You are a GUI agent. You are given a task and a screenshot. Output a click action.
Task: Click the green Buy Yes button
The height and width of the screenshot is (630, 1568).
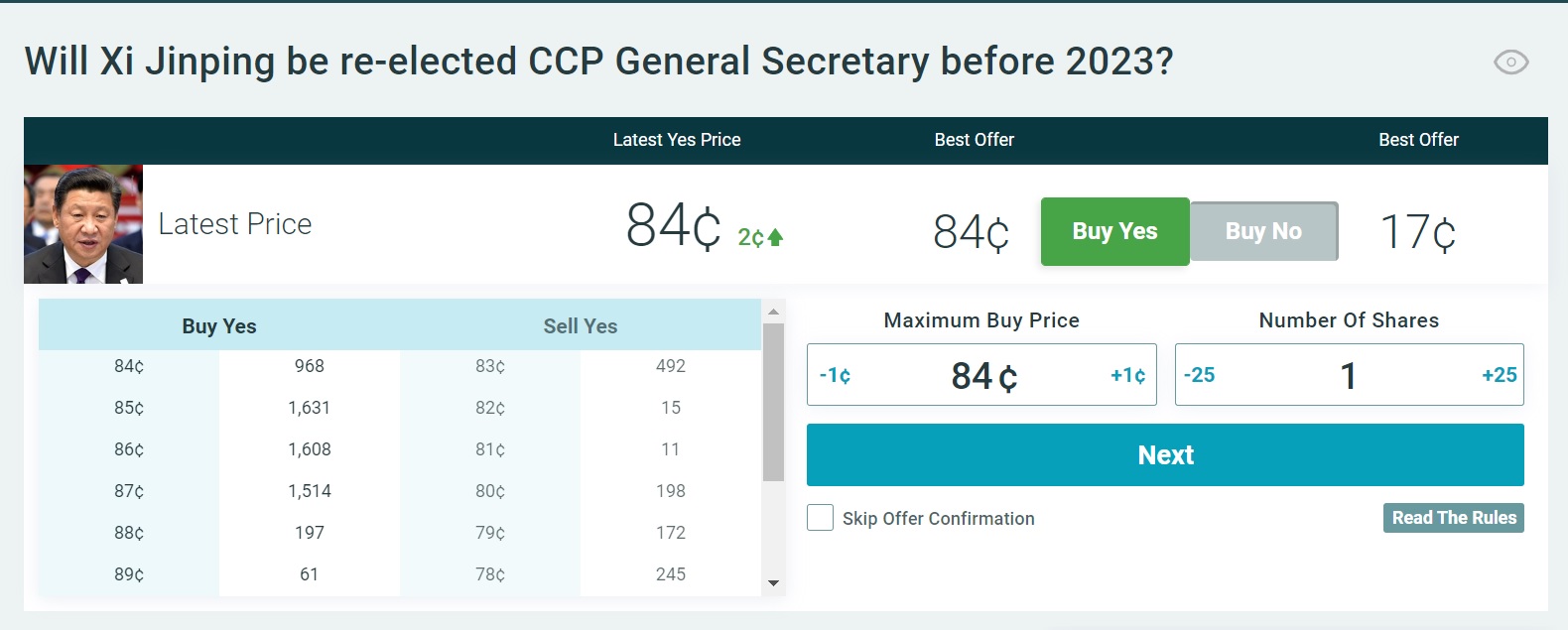pos(1114,231)
